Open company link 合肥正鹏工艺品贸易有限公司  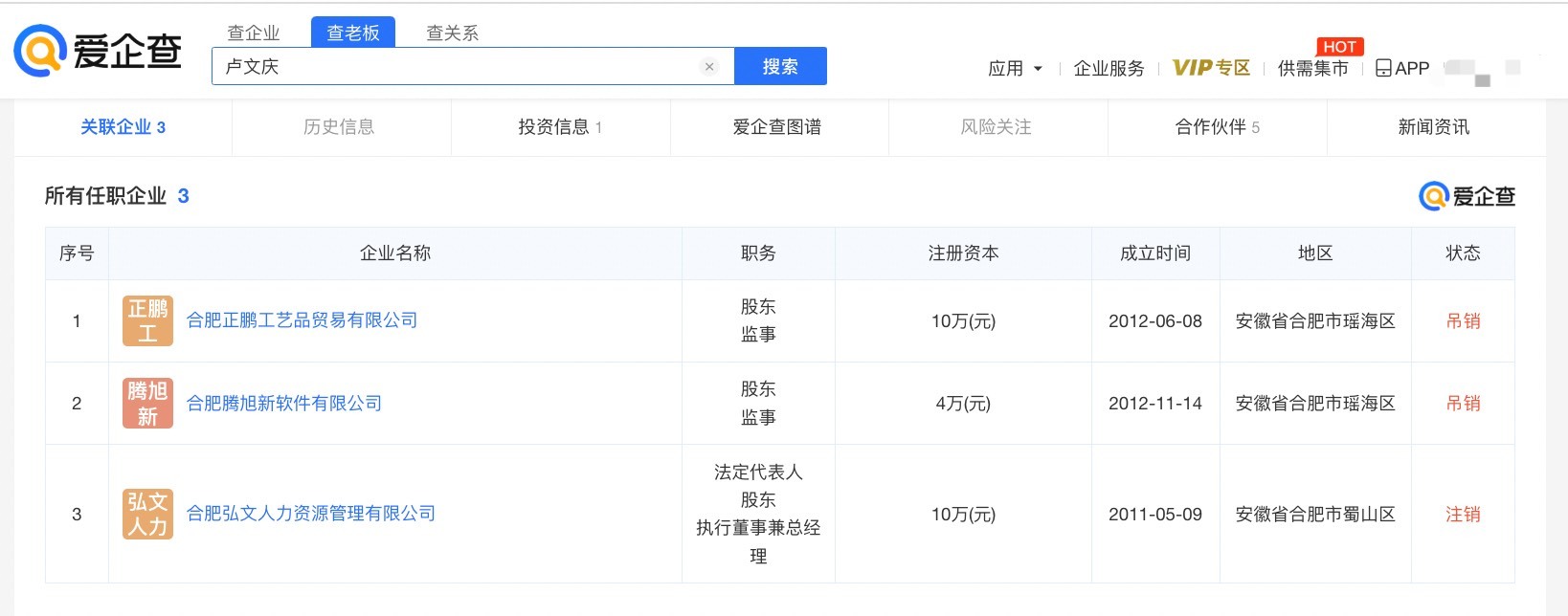pyautogui.click(x=302, y=320)
